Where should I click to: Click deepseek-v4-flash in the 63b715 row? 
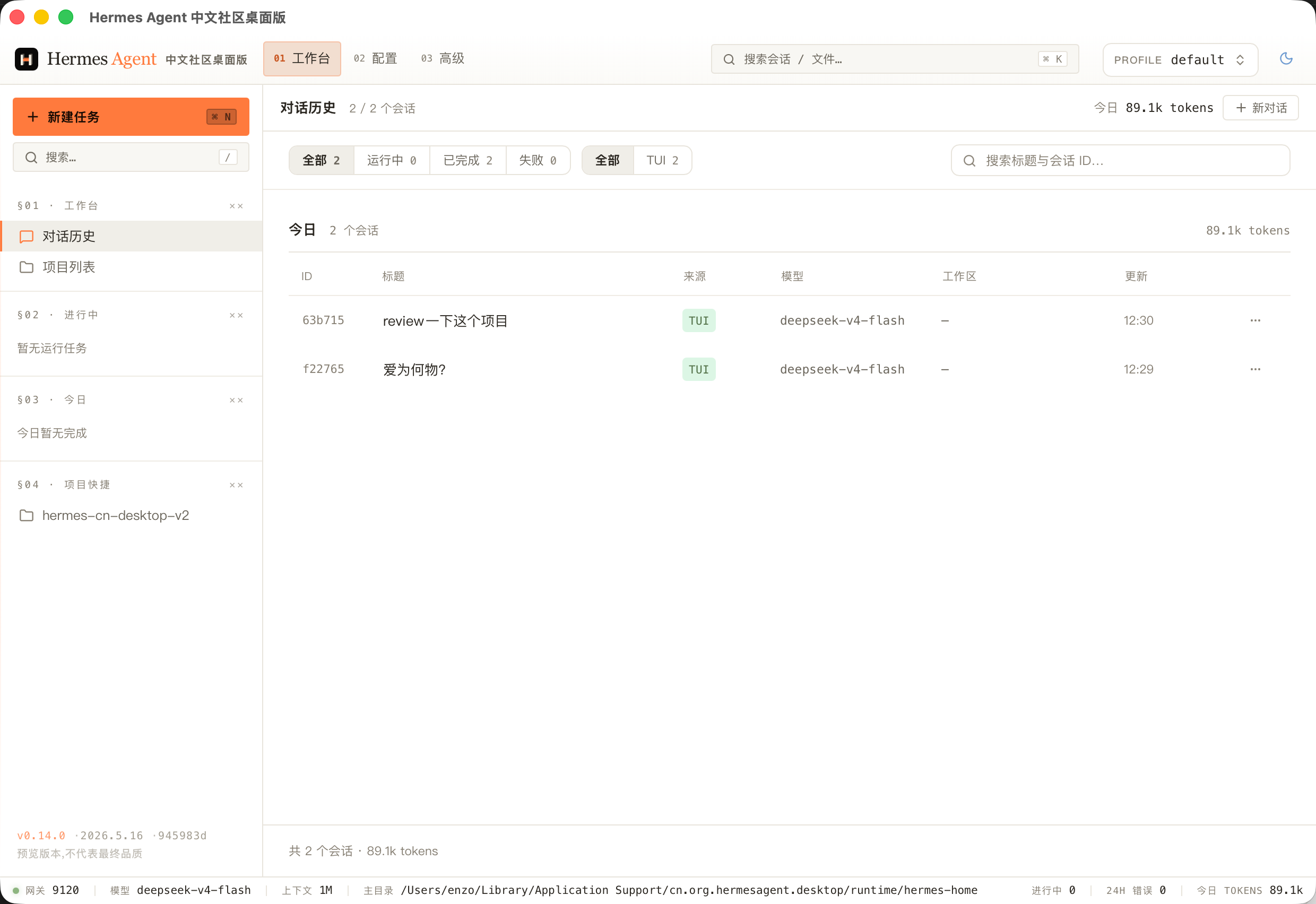pos(842,320)
